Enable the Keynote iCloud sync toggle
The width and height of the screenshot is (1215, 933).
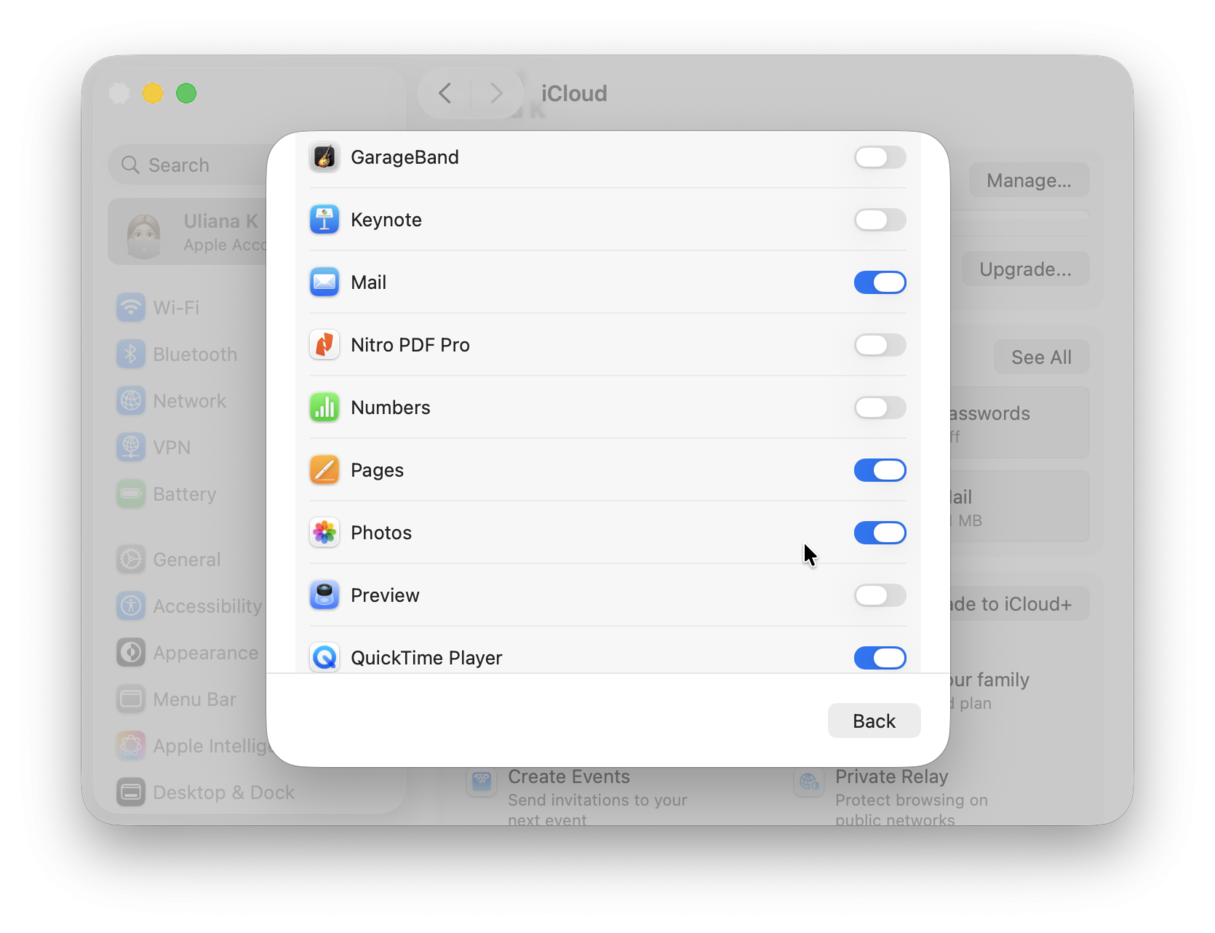pos(879,219)
